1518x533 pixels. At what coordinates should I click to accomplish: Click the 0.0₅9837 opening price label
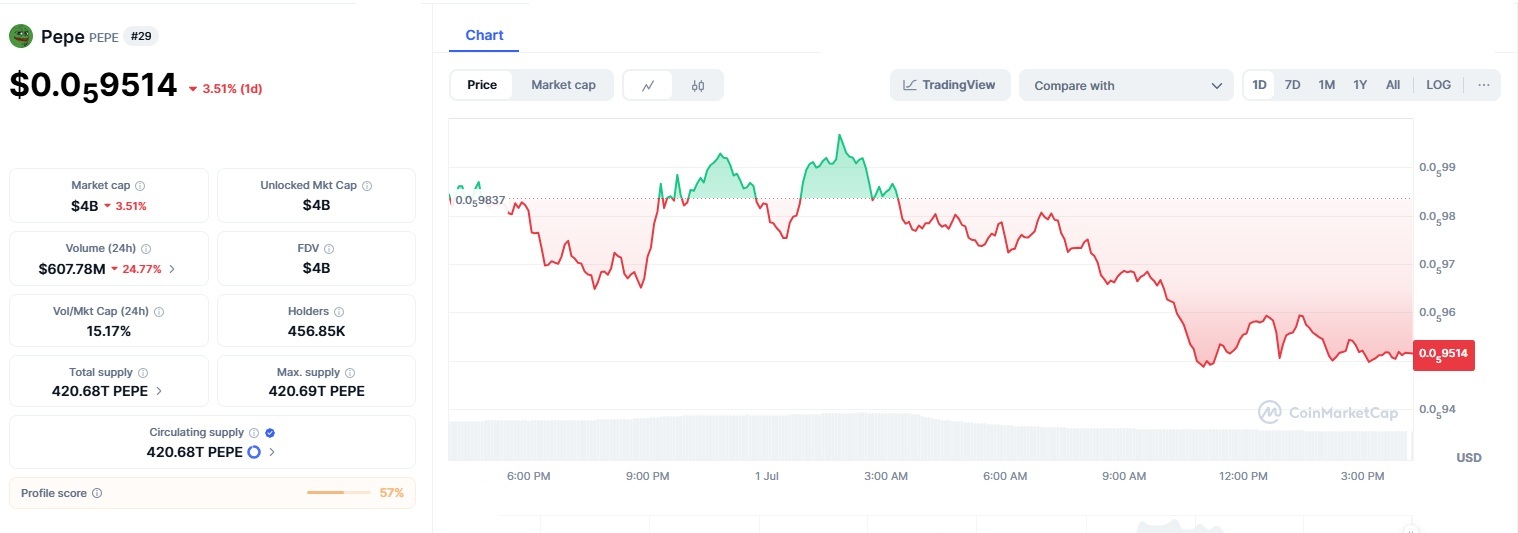coord(479,200)
